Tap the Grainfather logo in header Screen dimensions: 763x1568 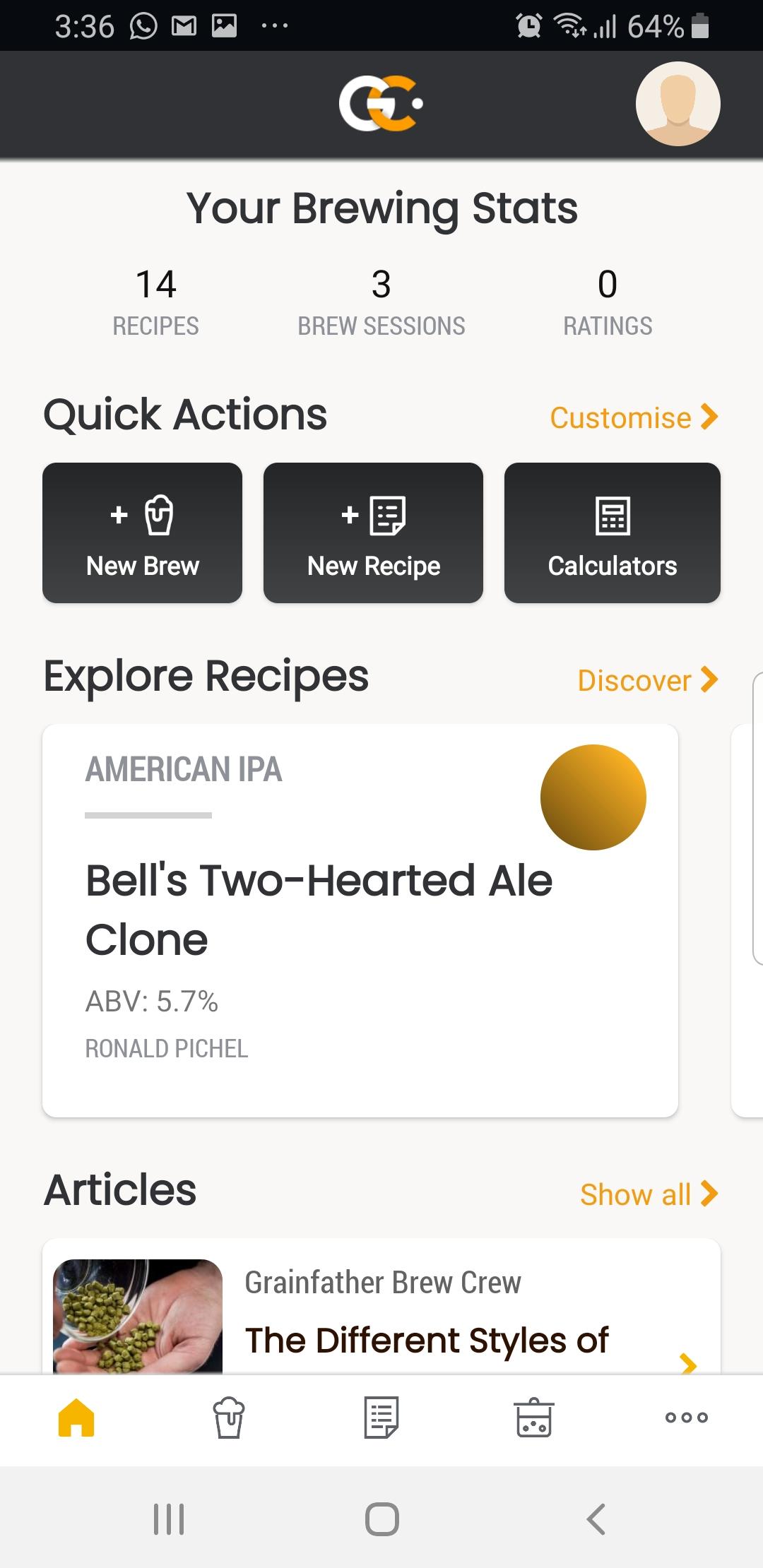tap(381, 104)
